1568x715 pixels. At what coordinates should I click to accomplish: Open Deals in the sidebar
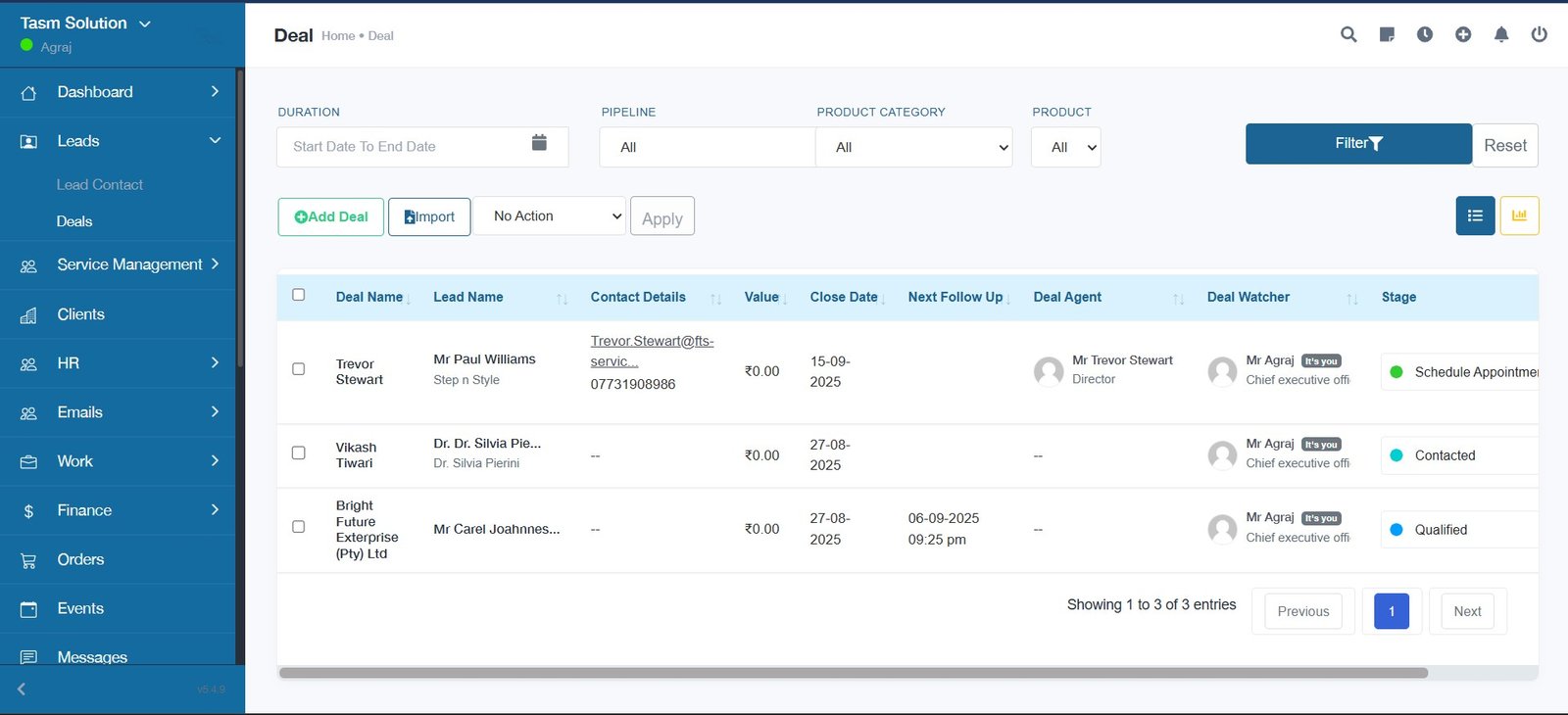[x=74, y=221]
